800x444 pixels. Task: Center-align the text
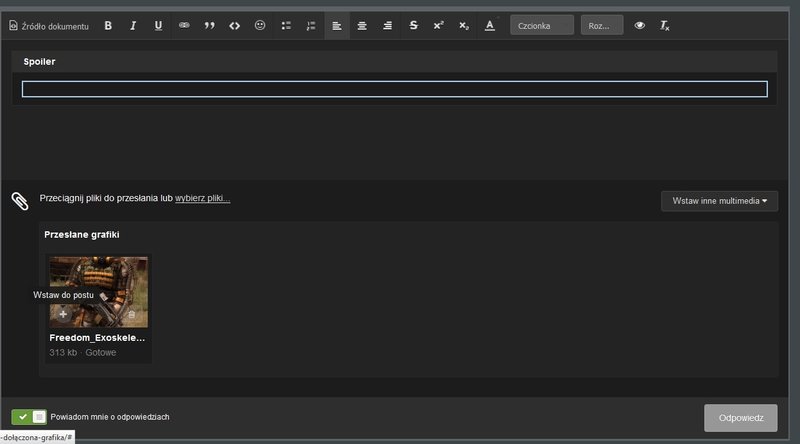(x=362, y=26)
